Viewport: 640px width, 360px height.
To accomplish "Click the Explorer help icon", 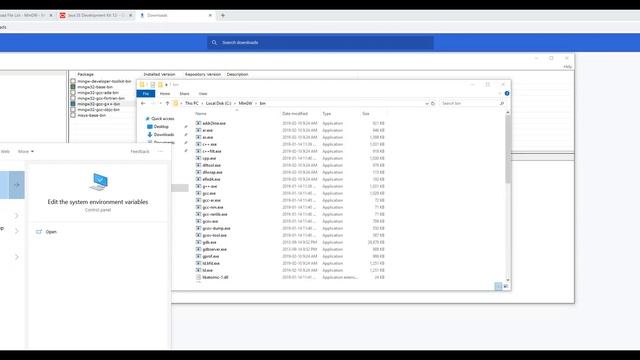I will [507, 93].
